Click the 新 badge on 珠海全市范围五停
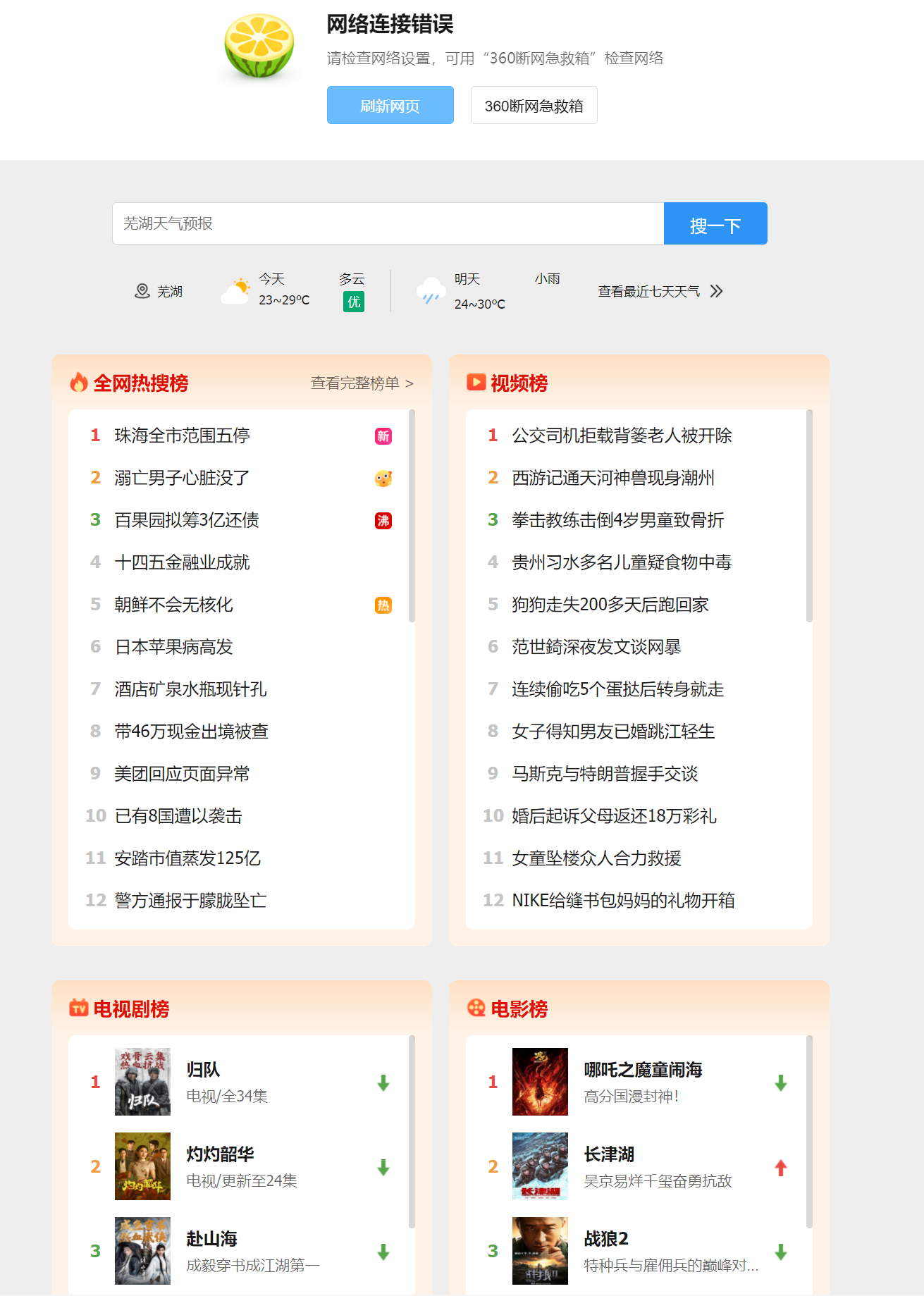Image resolution: width=924 pixels, height=1296 pixels. (383, 436)
